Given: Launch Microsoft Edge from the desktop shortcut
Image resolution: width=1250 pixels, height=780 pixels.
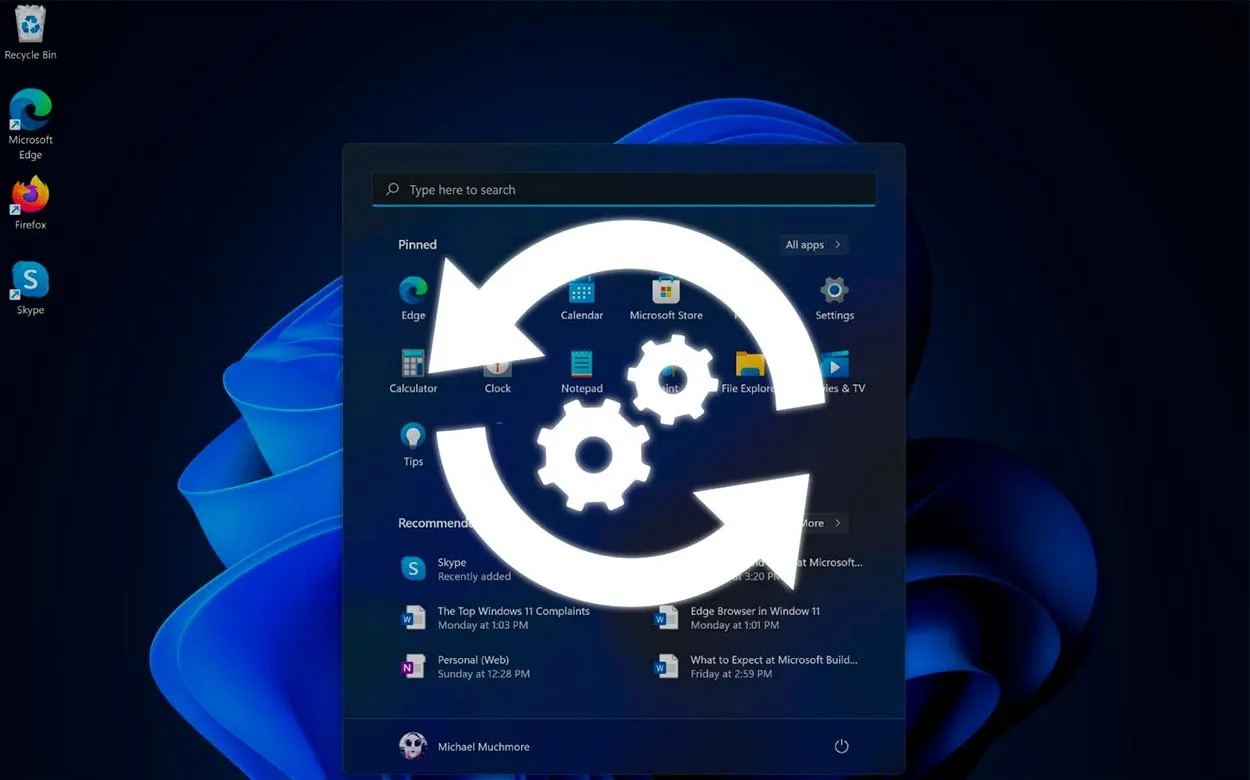Looking at the screenshot, I should tap(30, 124).
